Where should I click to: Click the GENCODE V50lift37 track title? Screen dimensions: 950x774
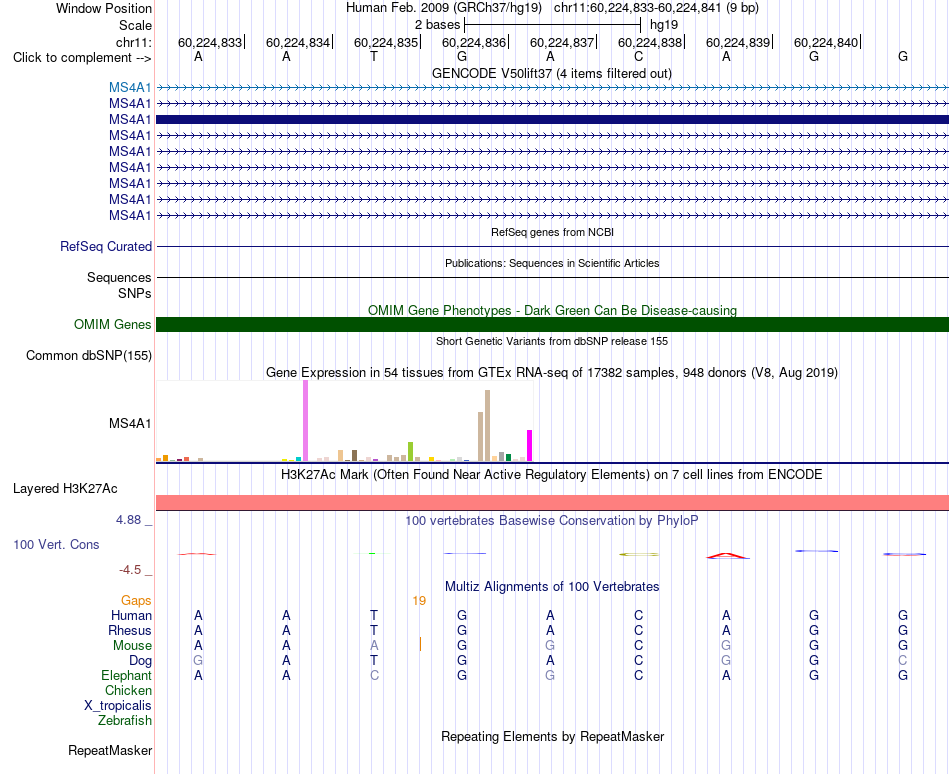[x=552, y=74]
